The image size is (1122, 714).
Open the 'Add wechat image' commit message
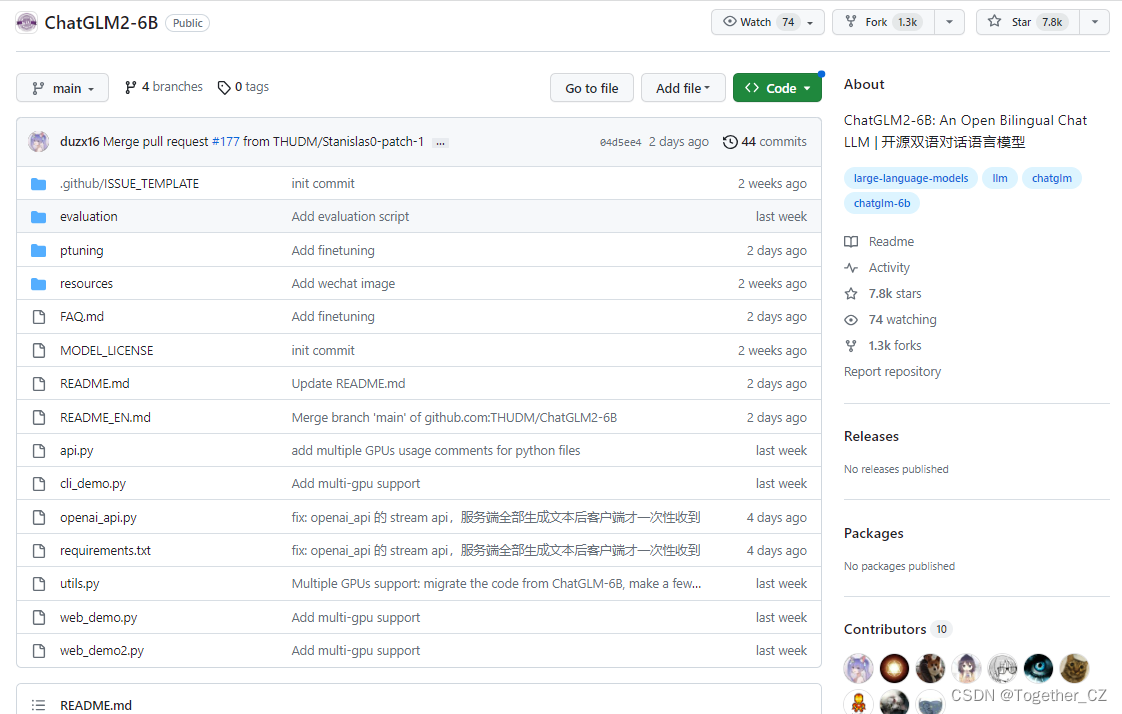tap(343, 284)
